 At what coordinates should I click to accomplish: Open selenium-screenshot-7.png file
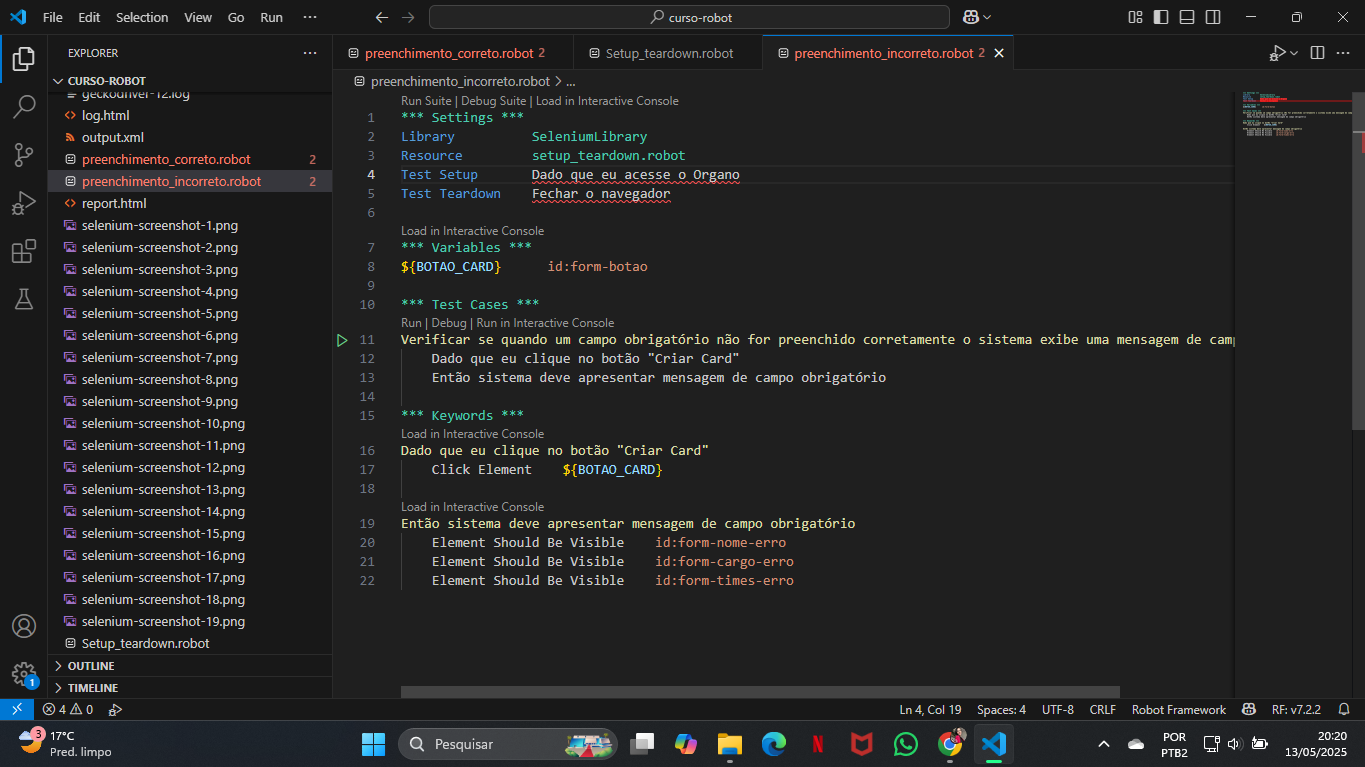pos(190,357)
